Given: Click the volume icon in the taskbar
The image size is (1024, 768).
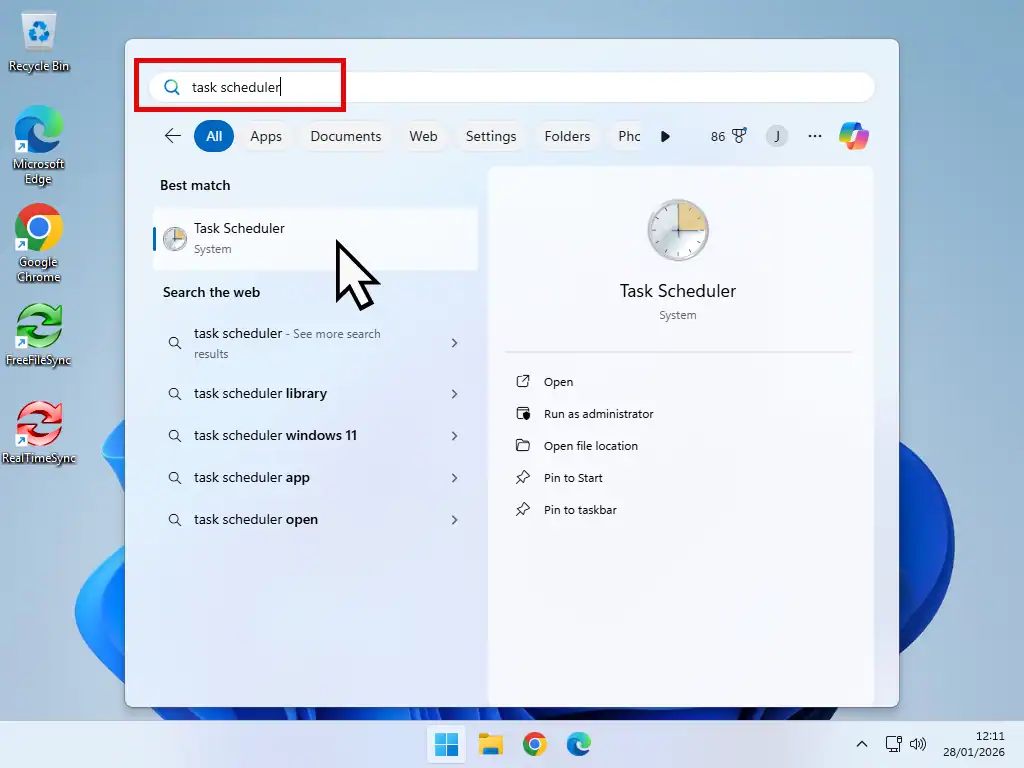Looking at the screenshot, I should (x=918, y=744).
